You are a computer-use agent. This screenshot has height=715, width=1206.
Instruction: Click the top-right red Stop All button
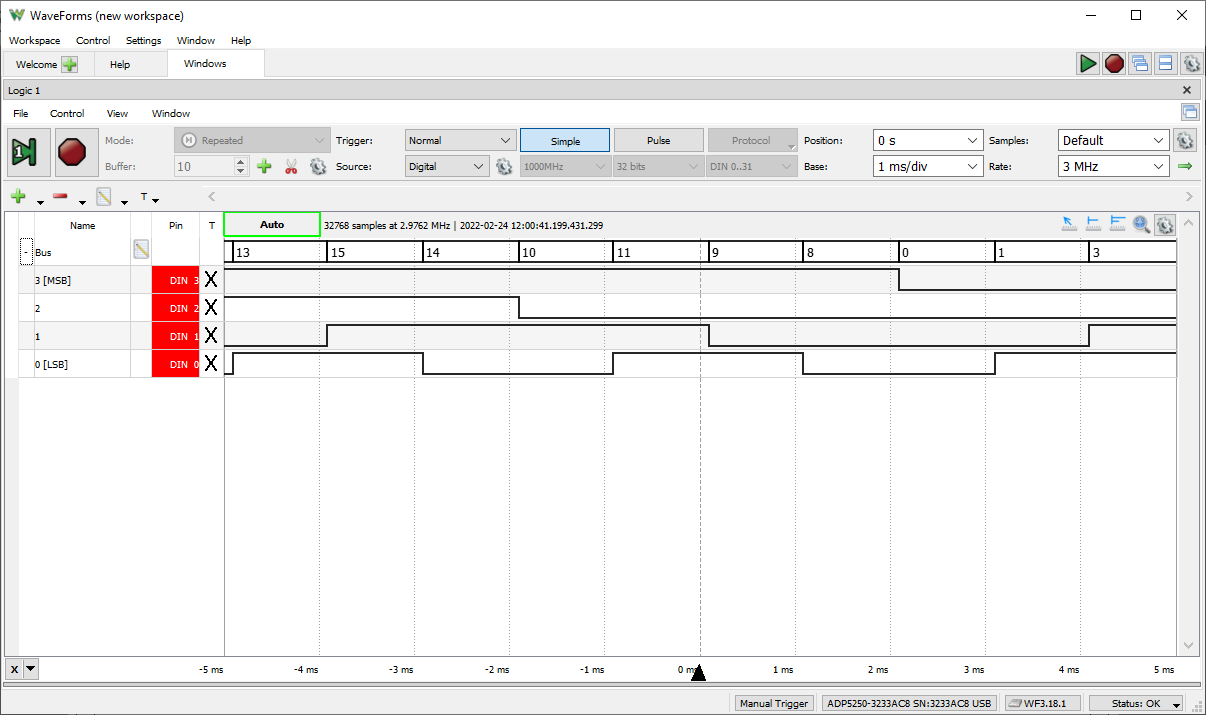(x=1114, y=64)
